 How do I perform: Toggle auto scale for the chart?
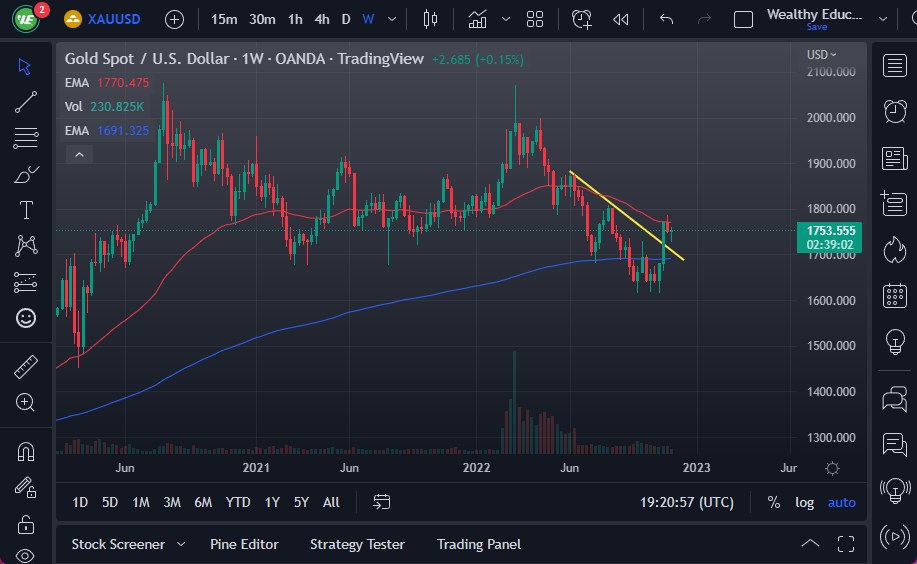(x=841, y=502)
